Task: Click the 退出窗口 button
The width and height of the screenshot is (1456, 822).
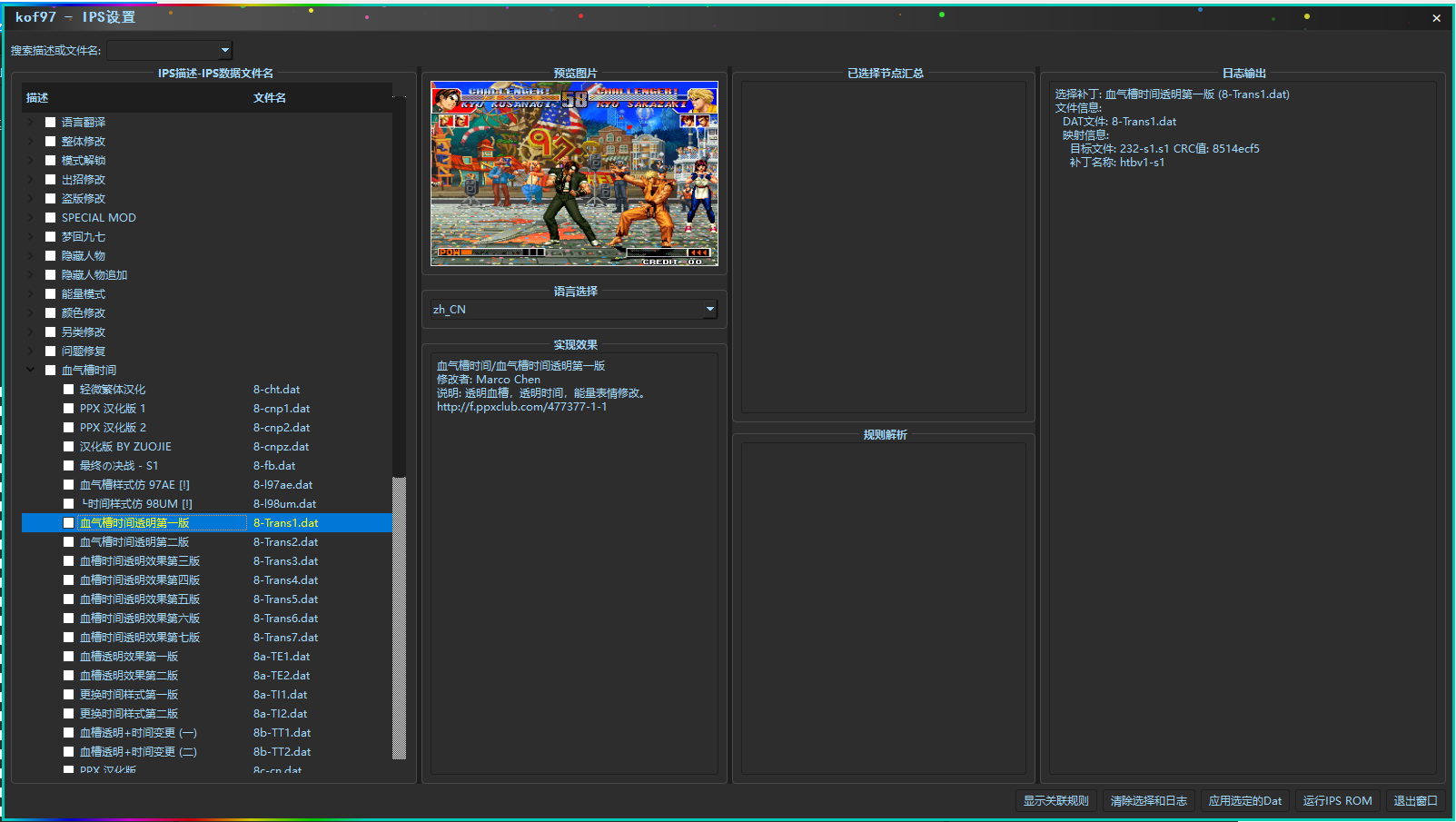Action: pyautogui.click(x=1416, y=800)
